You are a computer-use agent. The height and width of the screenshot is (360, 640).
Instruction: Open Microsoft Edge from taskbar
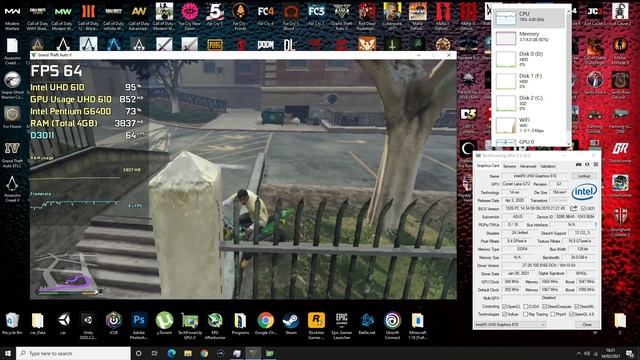(171, 353)
